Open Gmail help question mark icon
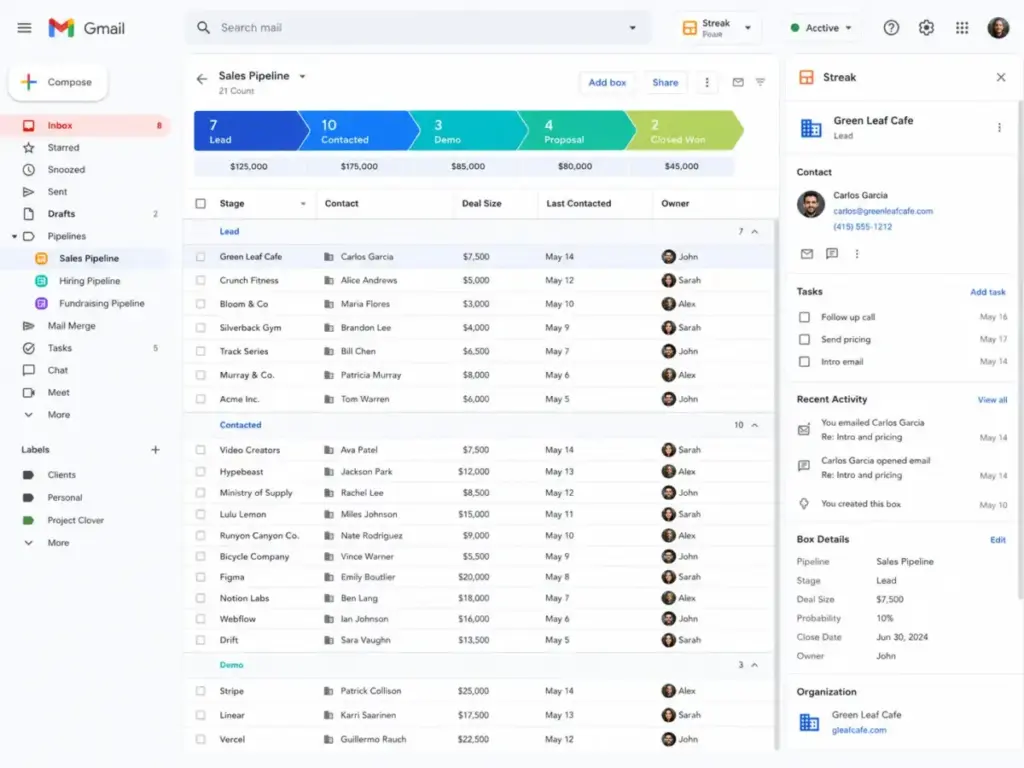Screen dimensions: 1024x768 click(x=891, y=27)
